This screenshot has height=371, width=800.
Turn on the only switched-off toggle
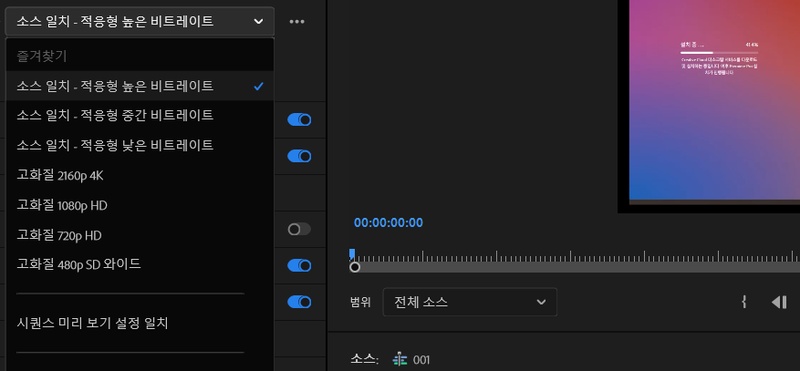click(299, 229)
